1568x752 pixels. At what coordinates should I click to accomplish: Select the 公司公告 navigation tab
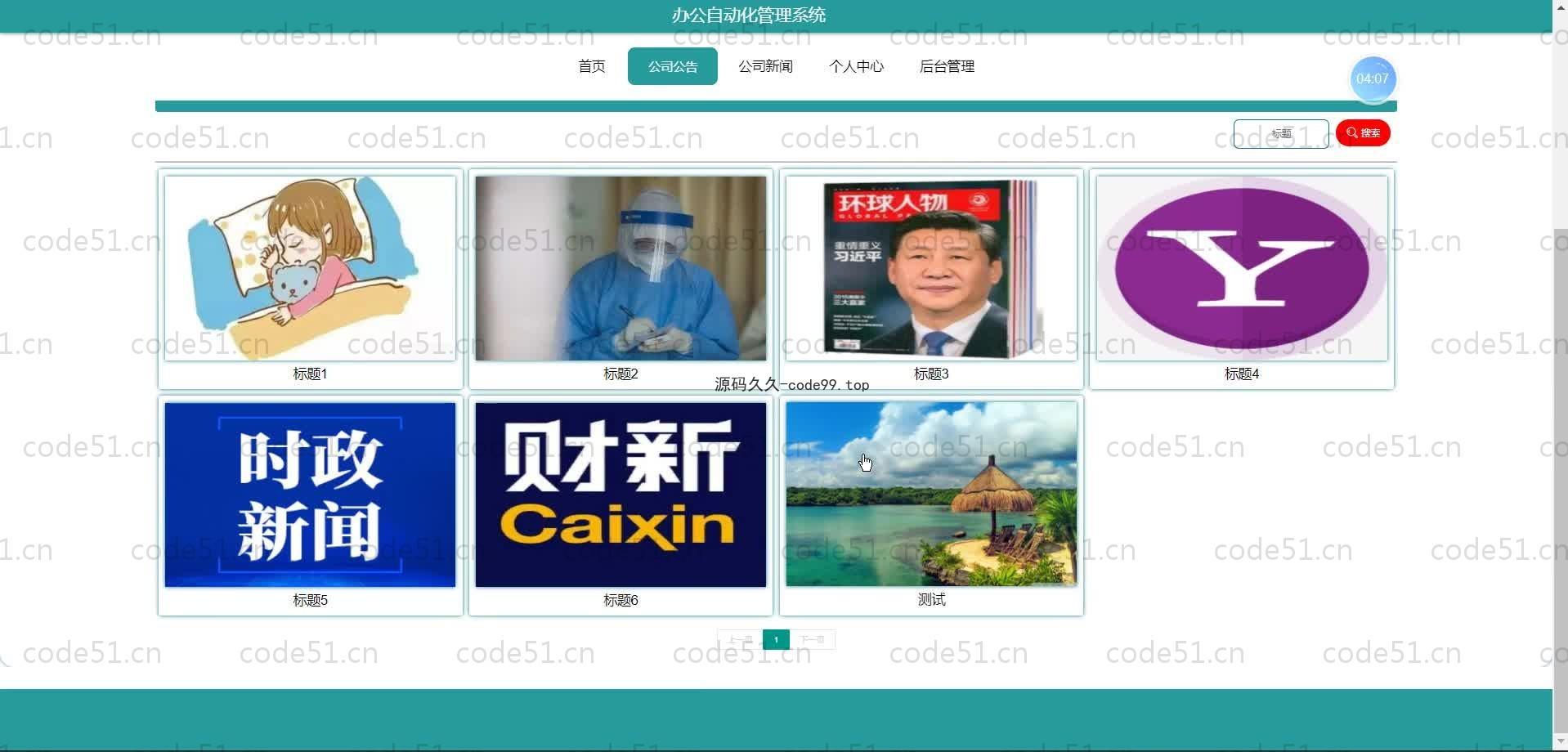672,66
